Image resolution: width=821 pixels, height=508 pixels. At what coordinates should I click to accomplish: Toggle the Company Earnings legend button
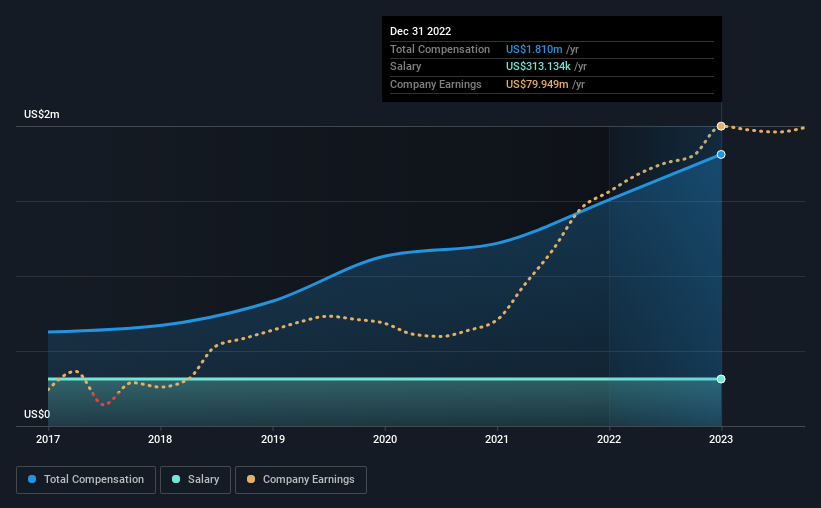pyautogui.click(x=301, y=480)
